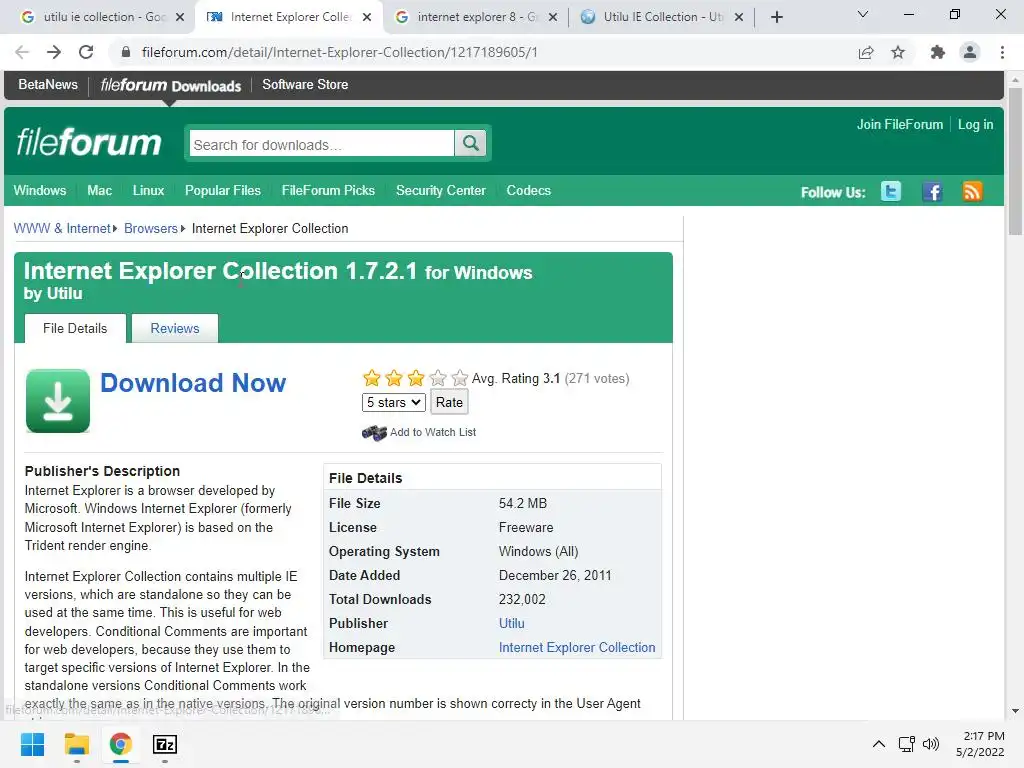Image resolution: width=1024 pixels, height=768 pixels.
Task: Click Log in link
Action: click(976, 125)
